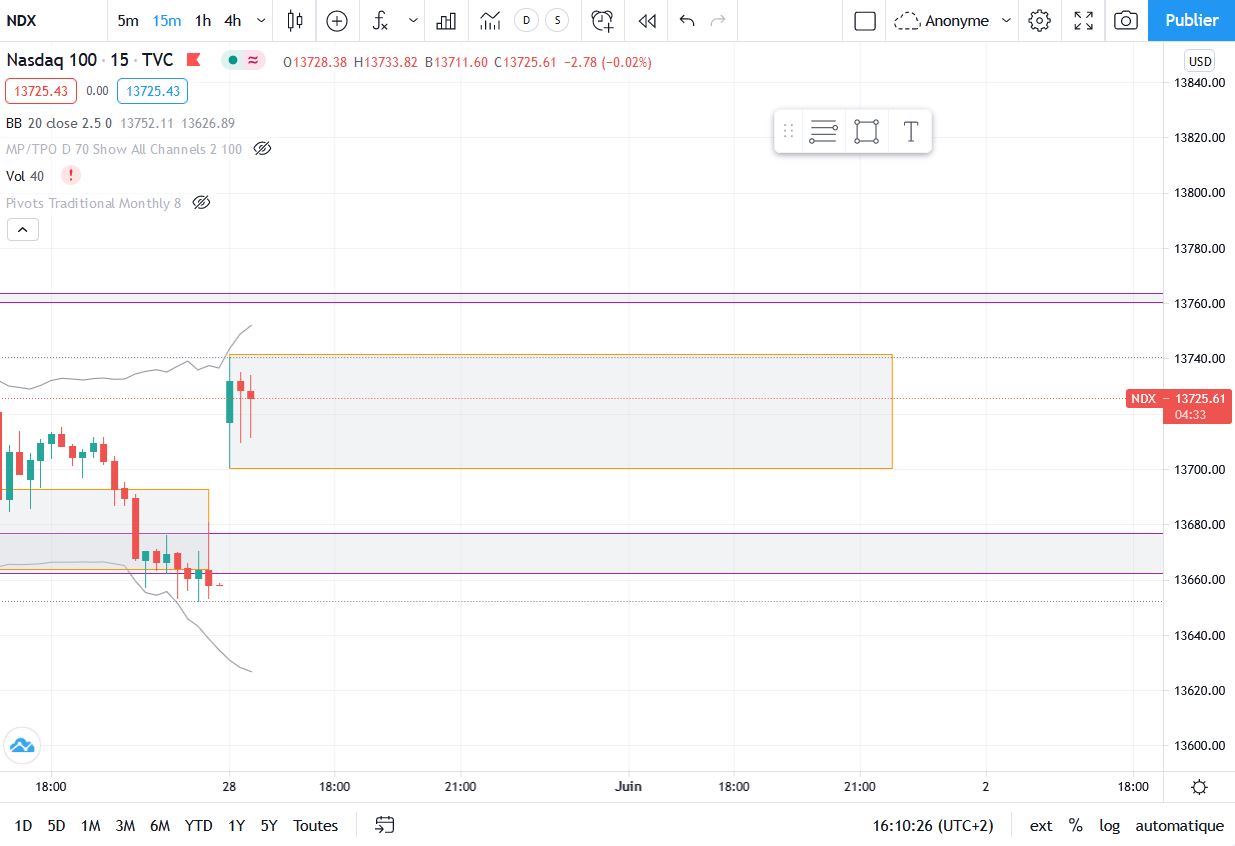This screenshot has height=846, width=1235.
Task: Select the 1M date range
Action: pos(90,826)
